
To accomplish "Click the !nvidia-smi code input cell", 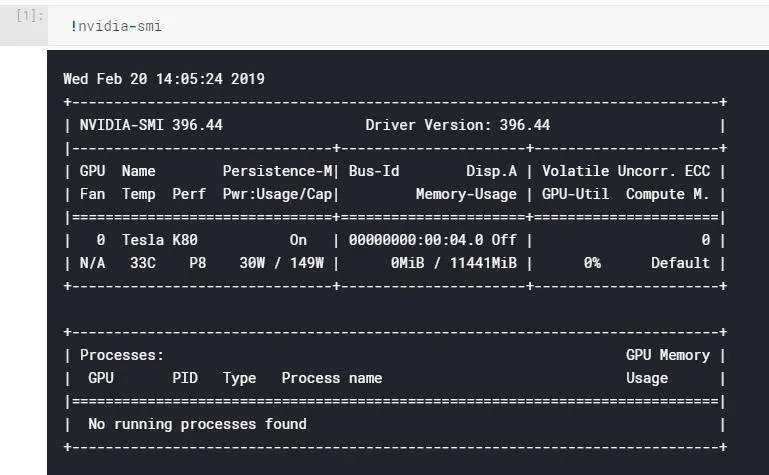I will click(x=408, y=25).
